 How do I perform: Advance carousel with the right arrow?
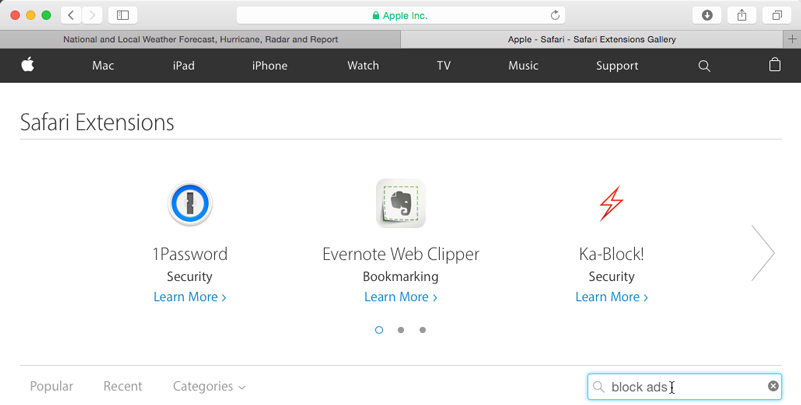point(763,253)
